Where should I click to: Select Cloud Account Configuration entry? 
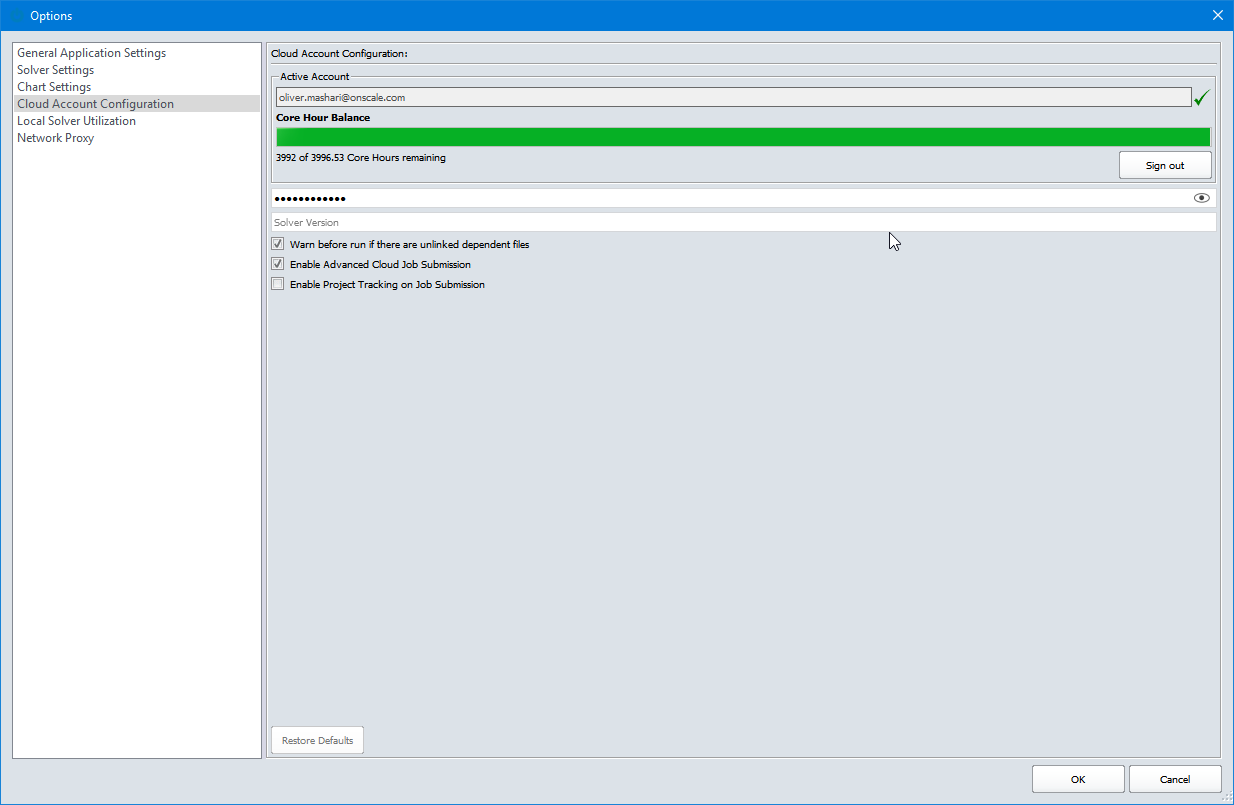tap(137, 104)
